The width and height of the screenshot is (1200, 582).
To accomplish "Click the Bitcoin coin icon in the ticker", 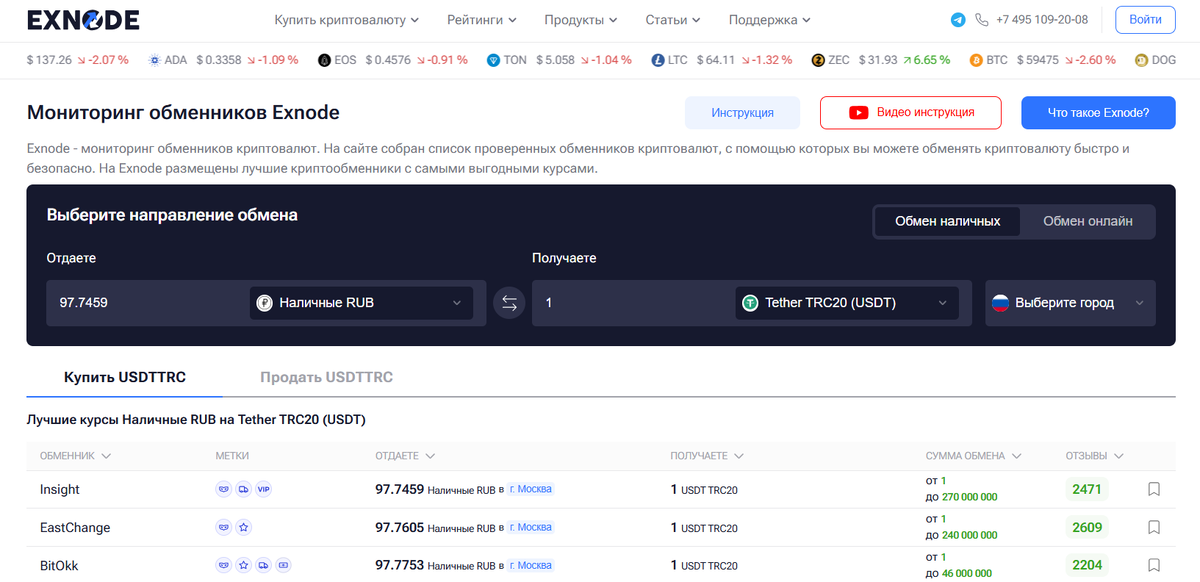I will coord(977,59).
